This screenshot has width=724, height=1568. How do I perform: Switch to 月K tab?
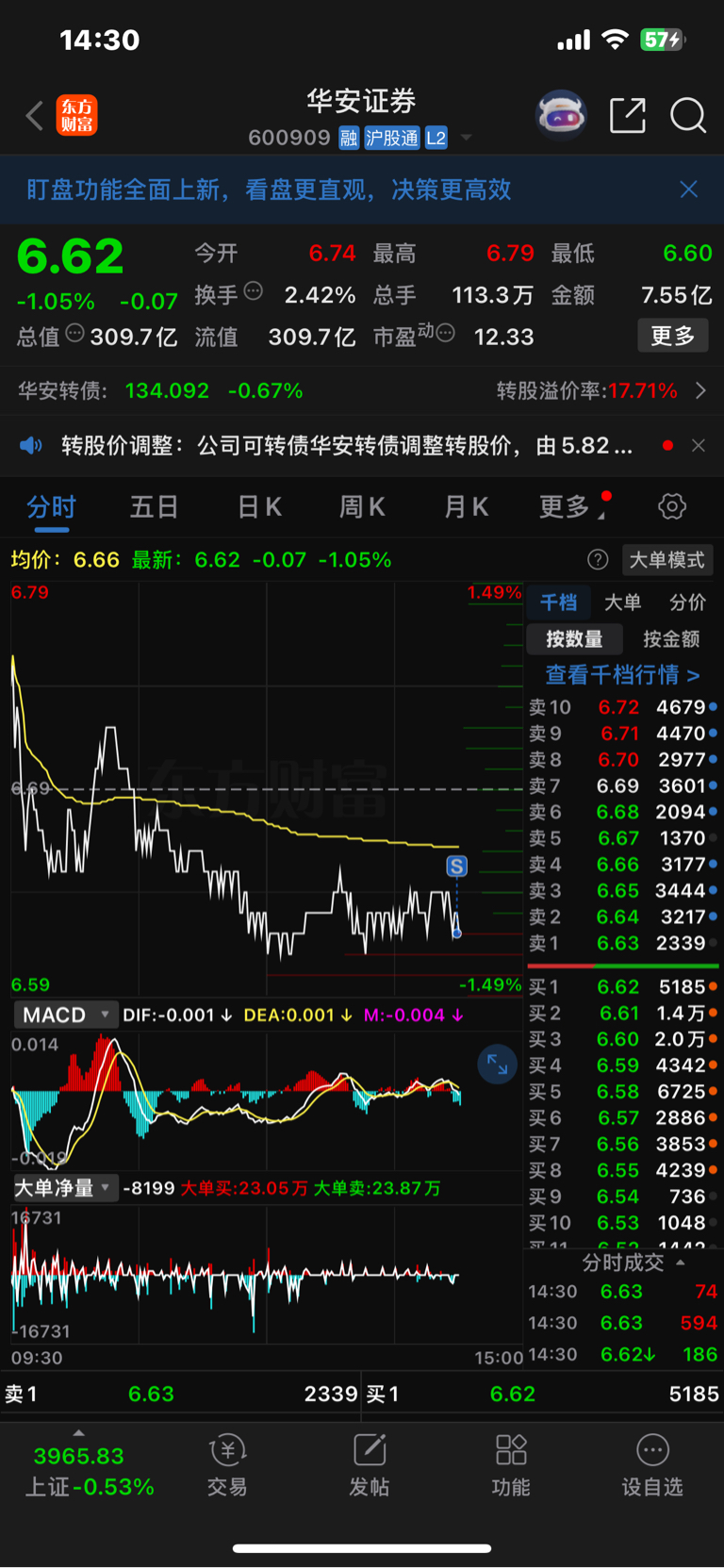pos(466,507)
